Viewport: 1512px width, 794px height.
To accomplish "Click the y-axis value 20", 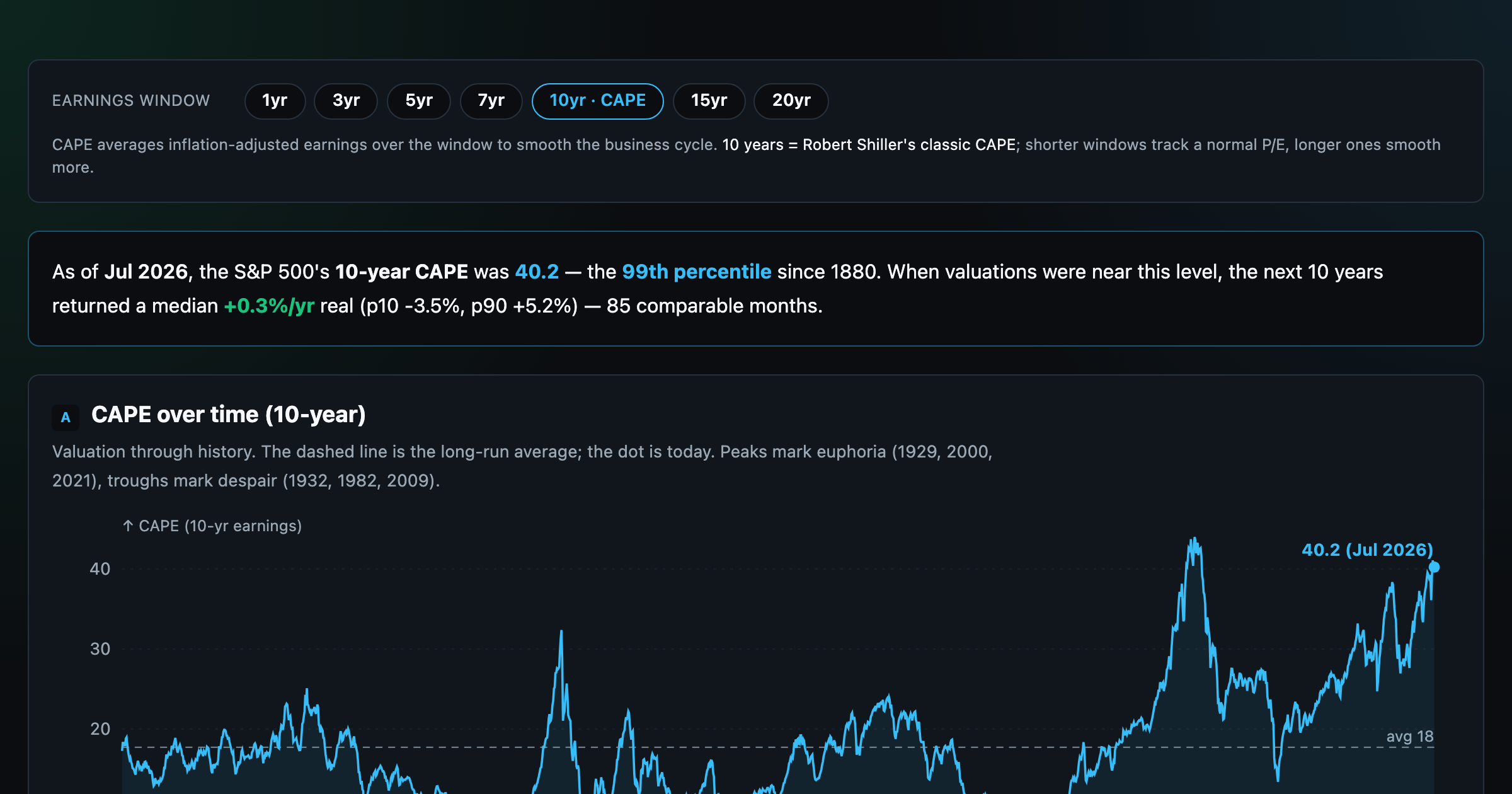I will [x=100, y=729].
